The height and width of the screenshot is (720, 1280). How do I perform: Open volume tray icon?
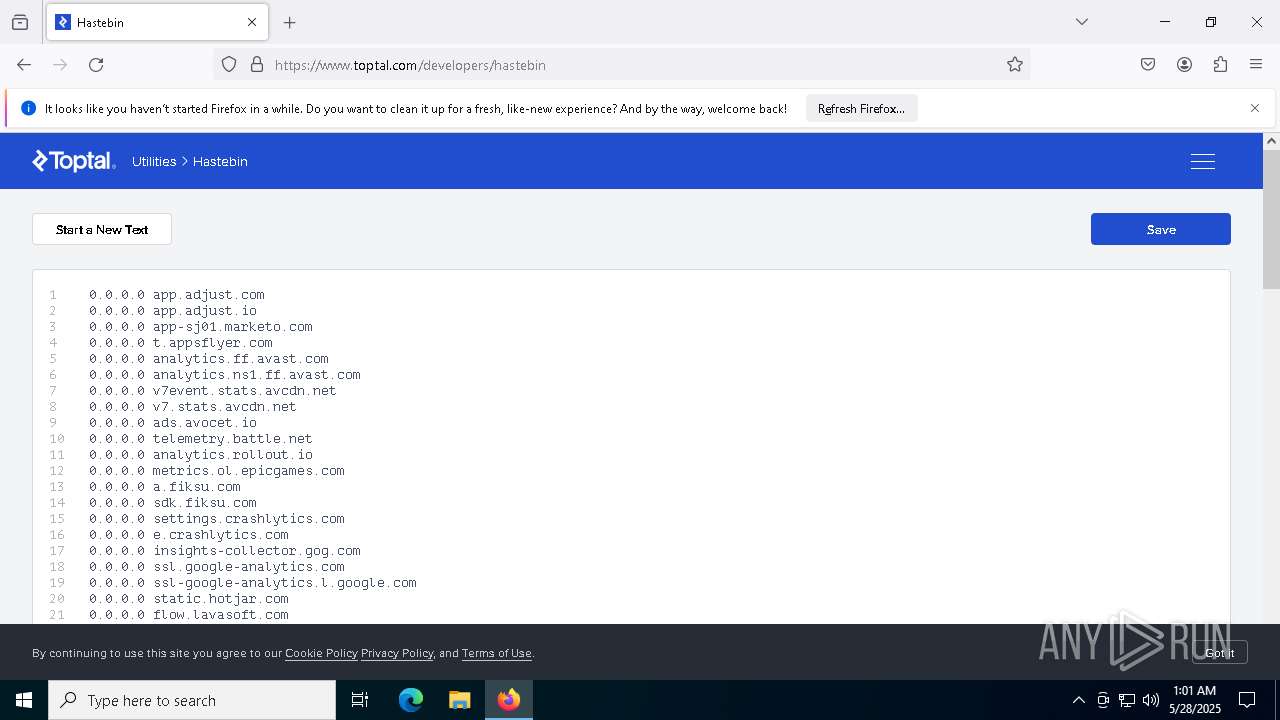1151,700
